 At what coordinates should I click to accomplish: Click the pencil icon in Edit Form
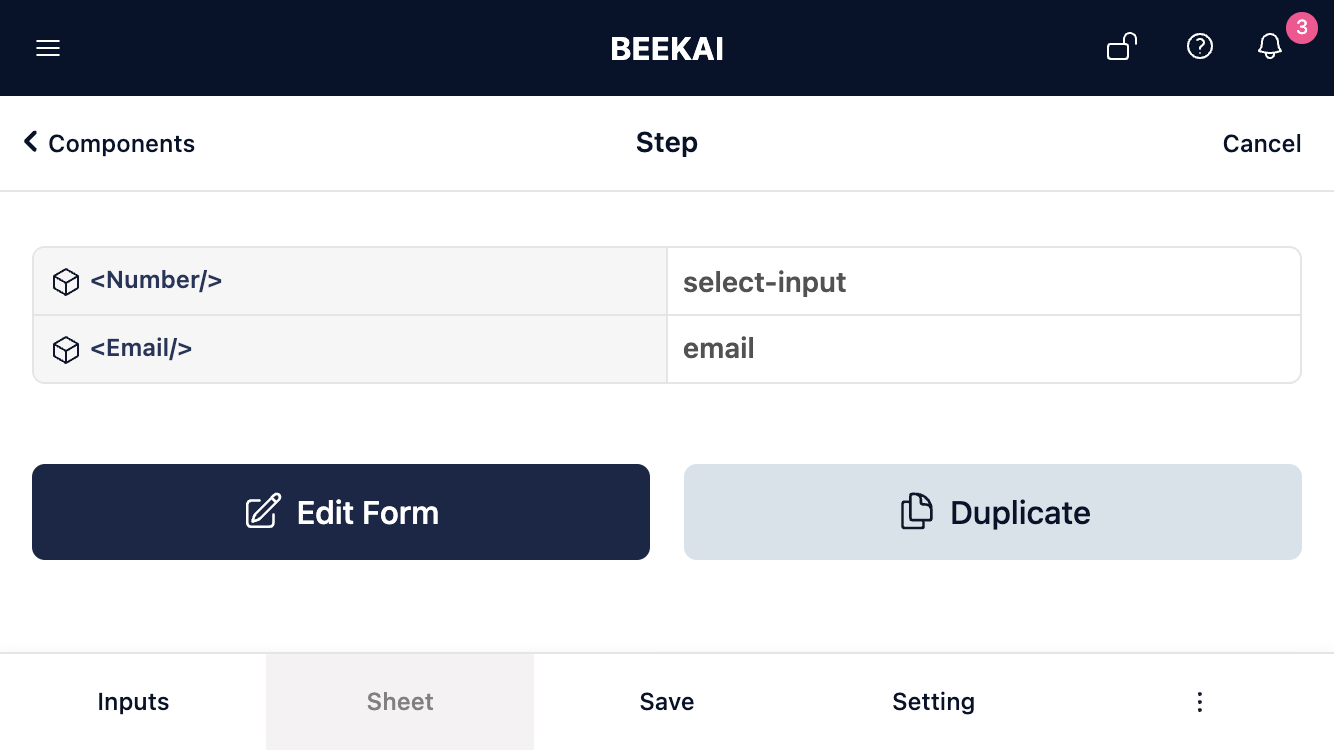point(263,512)
